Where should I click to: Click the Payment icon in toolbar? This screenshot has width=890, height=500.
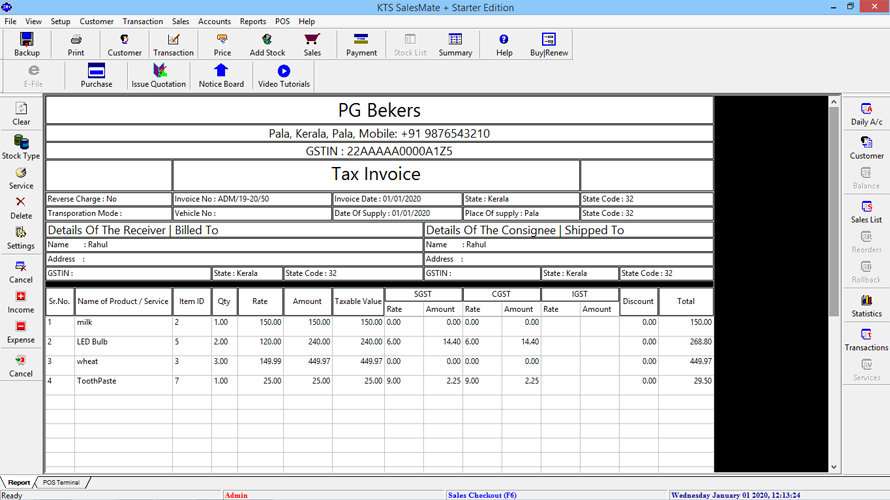(361, 44)
